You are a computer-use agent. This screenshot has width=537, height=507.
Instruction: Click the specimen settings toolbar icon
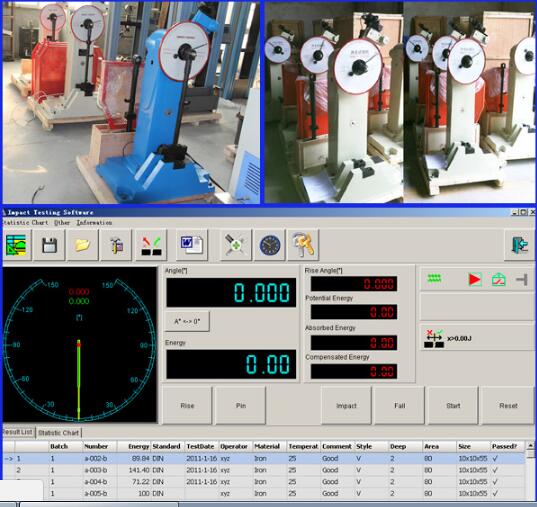click(116, 245)
